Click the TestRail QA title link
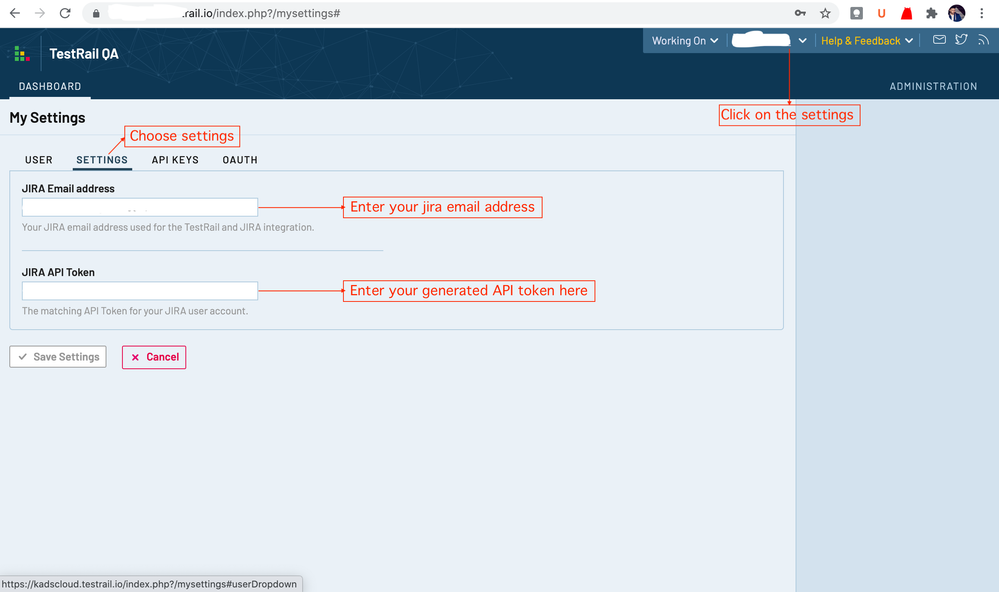The height and width of the screenshot is (592, 999). pos(84,54)
